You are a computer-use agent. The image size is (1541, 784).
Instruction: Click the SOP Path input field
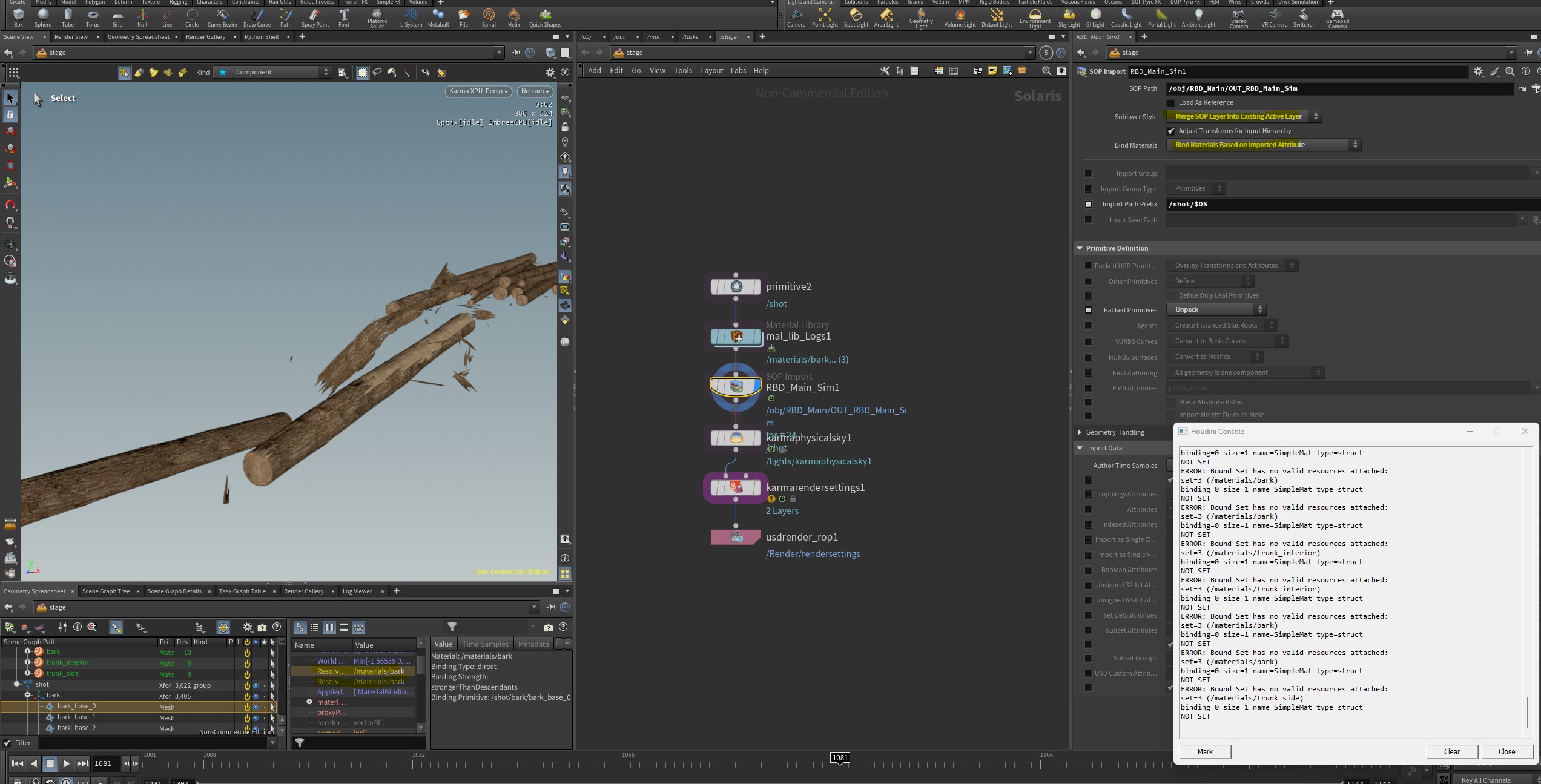(x=1339, y=88)
